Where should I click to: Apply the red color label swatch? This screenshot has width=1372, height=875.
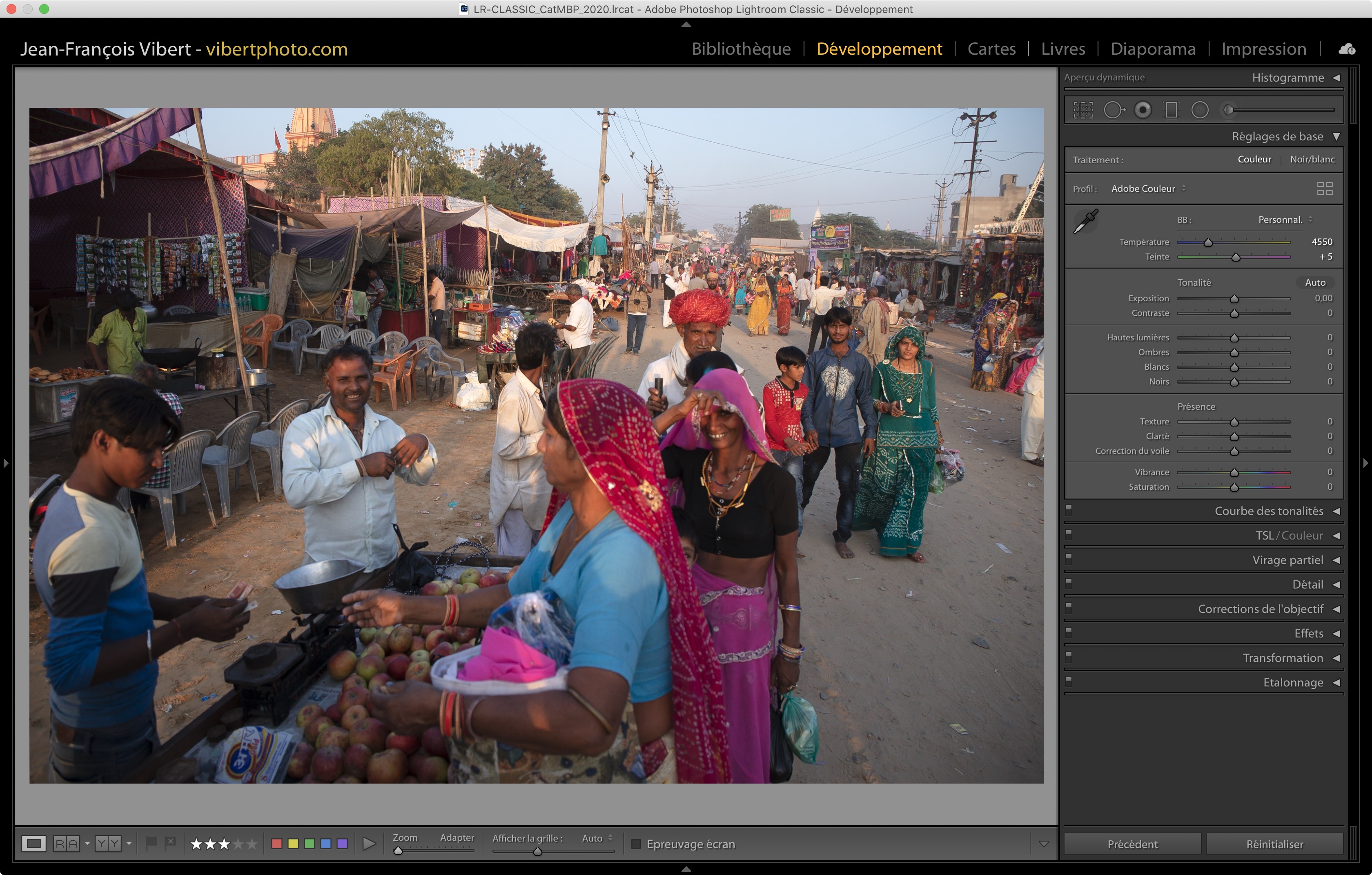pyautogui.click(x=277, y=844)
